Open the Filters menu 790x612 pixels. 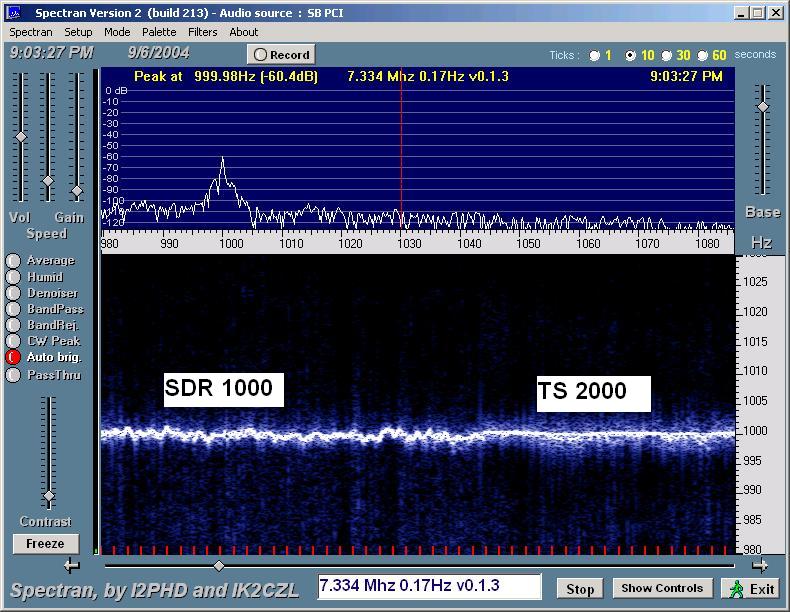point(202,32)
